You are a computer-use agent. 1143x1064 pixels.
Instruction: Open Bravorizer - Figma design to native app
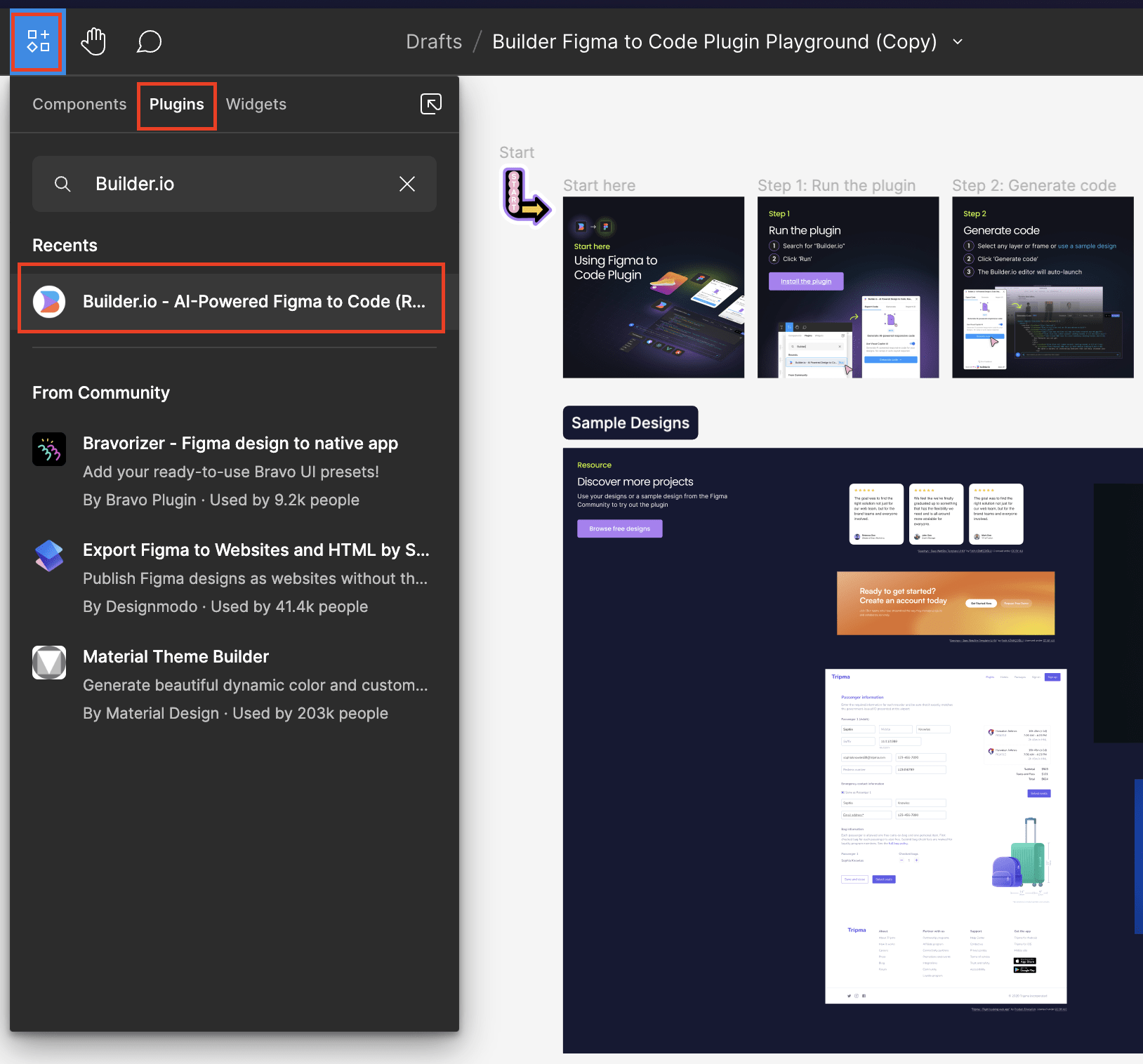(x=240, y=444)
